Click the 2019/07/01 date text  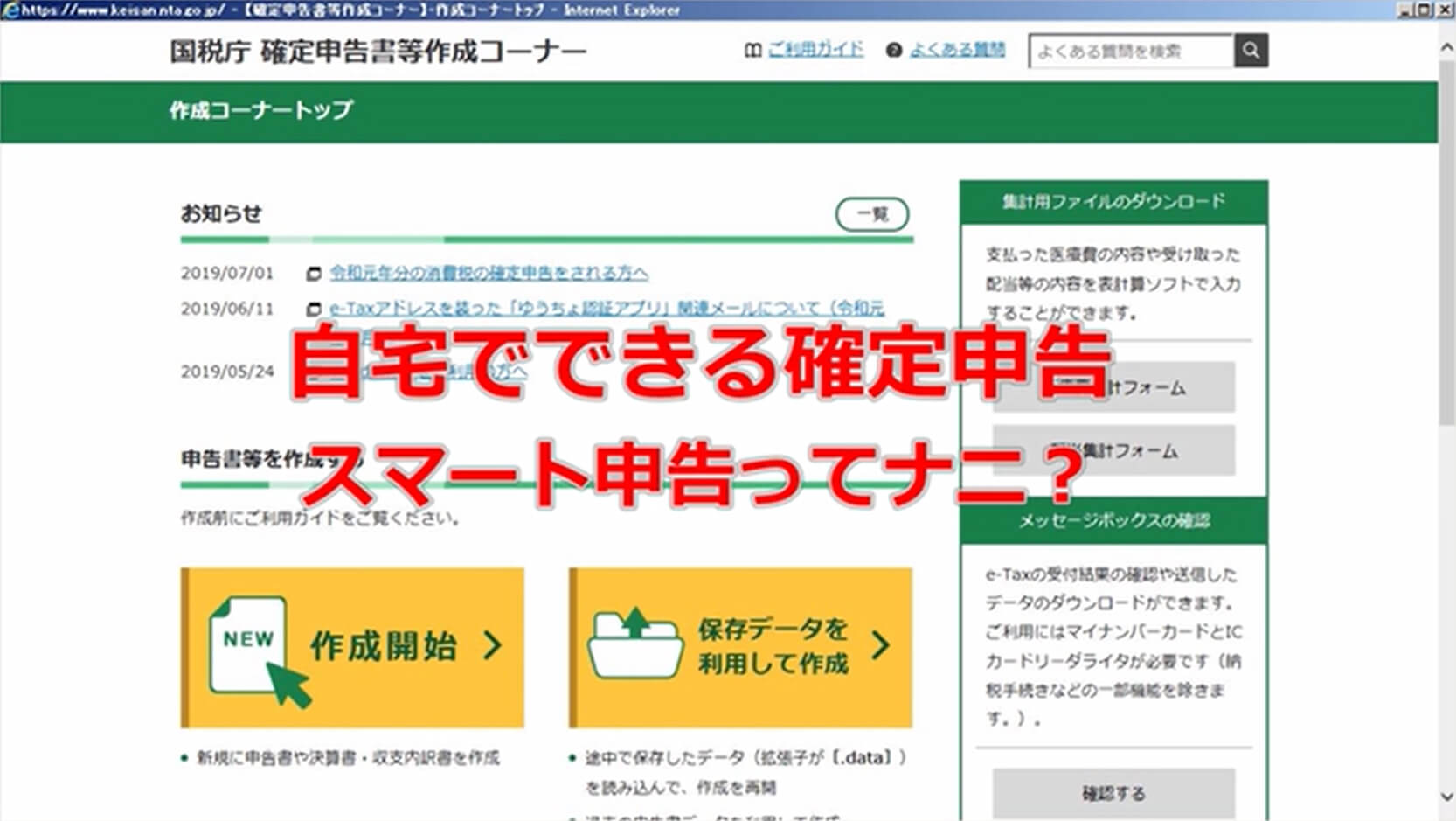click(x=227, y=274)
